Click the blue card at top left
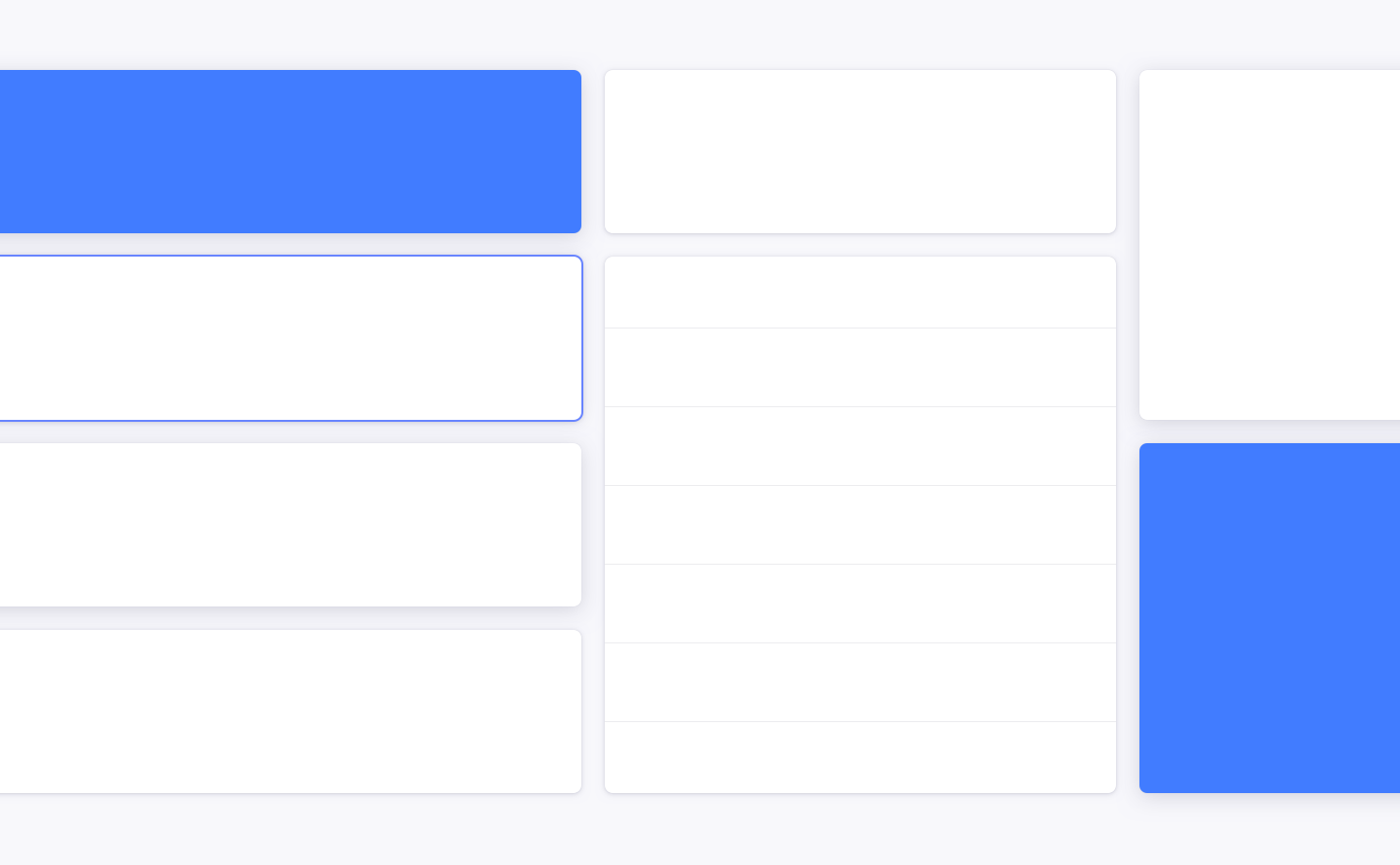This screenshot has height=865, width=1400. pyautogui.click(x=290, y=152)
